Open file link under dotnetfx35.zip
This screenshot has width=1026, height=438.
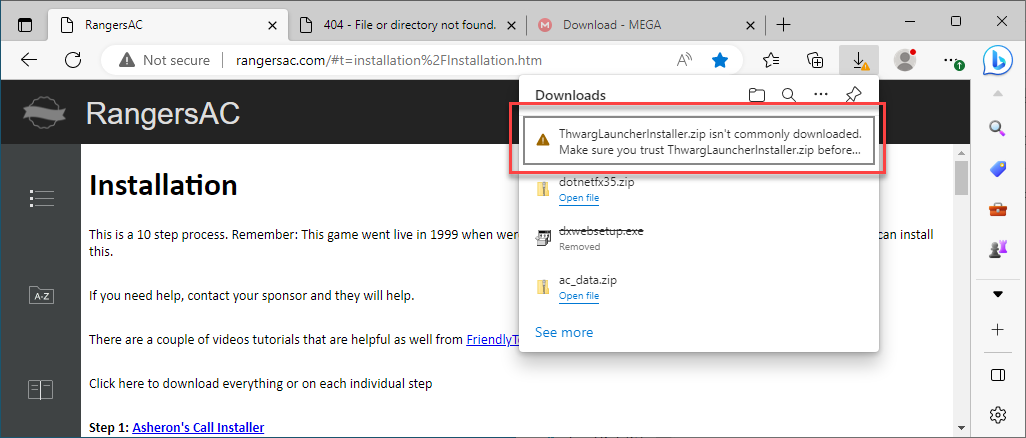click(579, 198)
